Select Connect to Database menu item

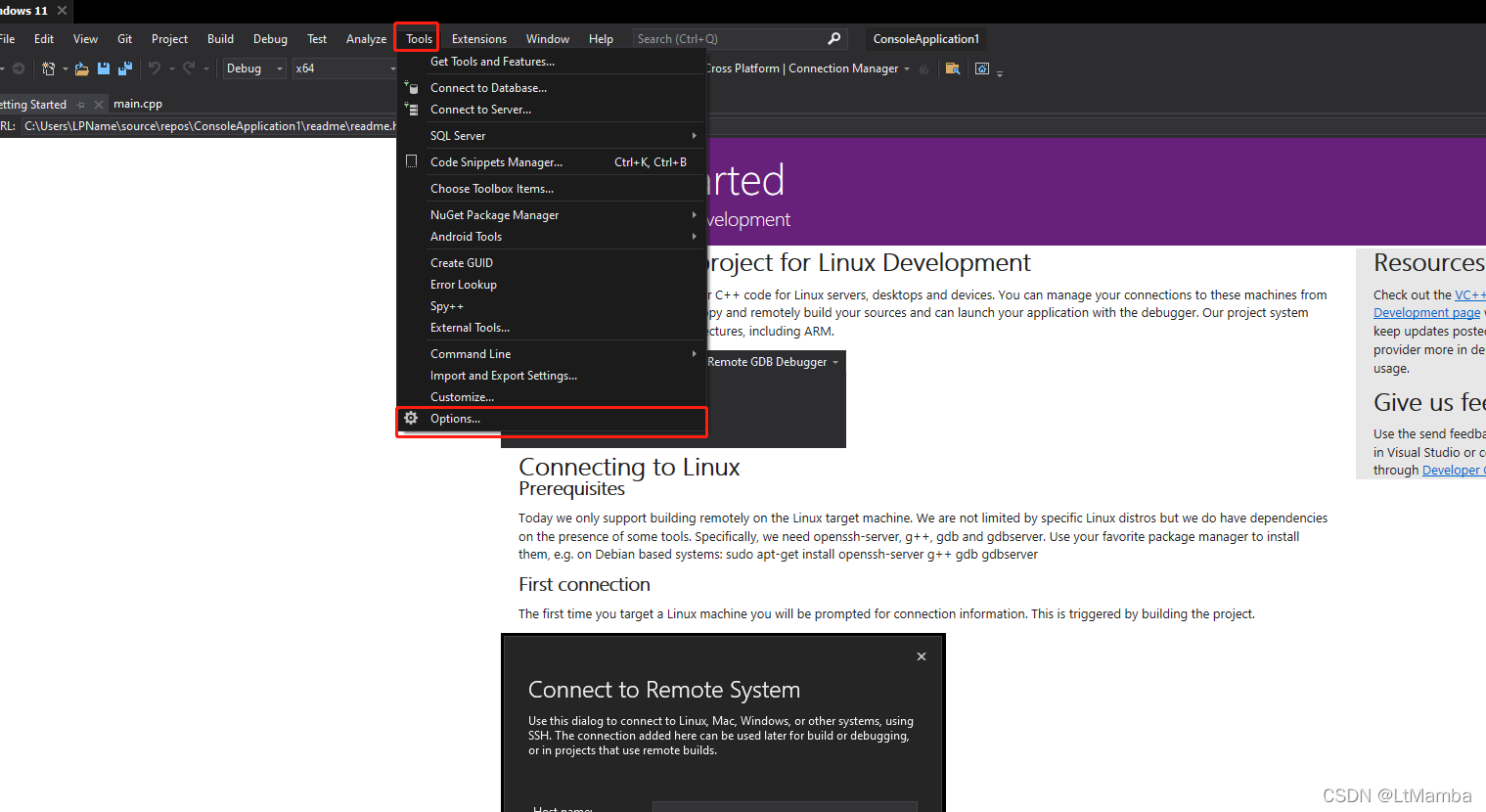pos(551,88)
